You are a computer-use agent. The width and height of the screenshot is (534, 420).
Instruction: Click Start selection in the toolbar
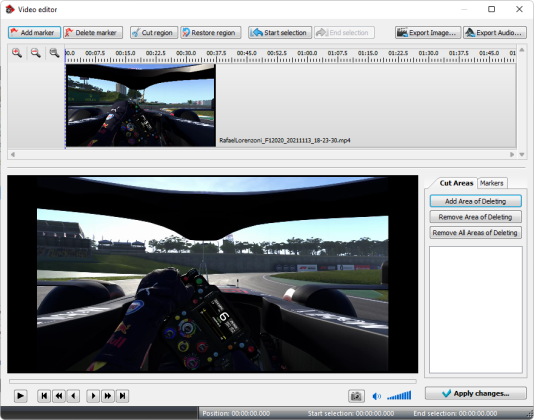tap(280, 33)
